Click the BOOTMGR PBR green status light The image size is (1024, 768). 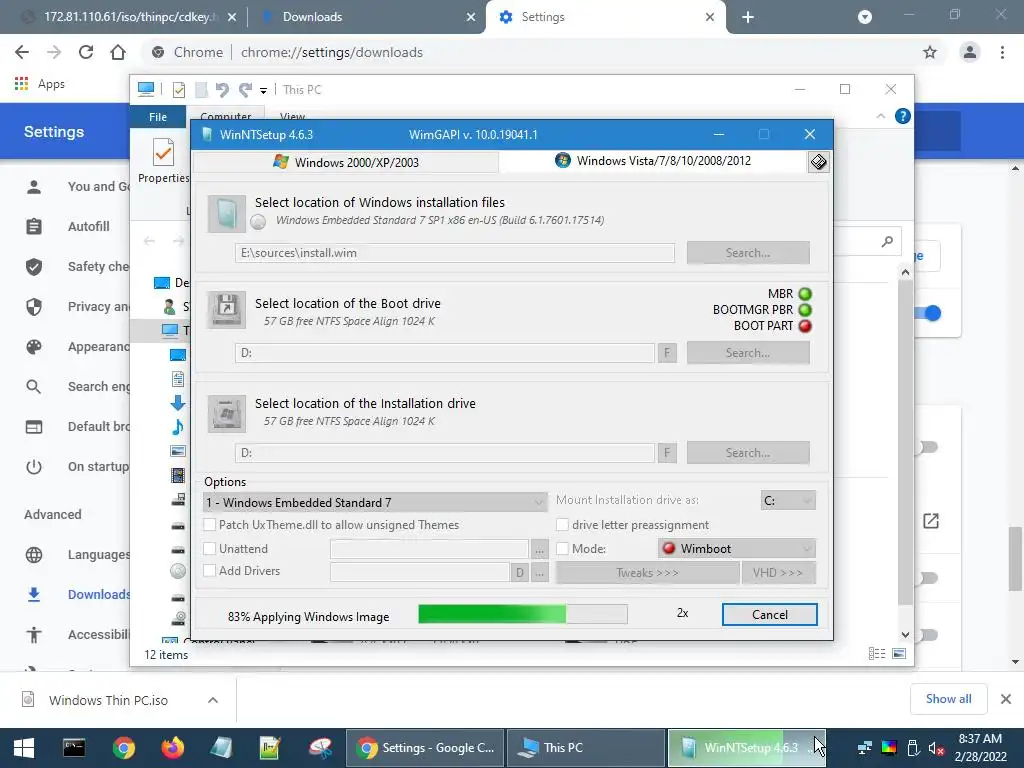[805, 310]
